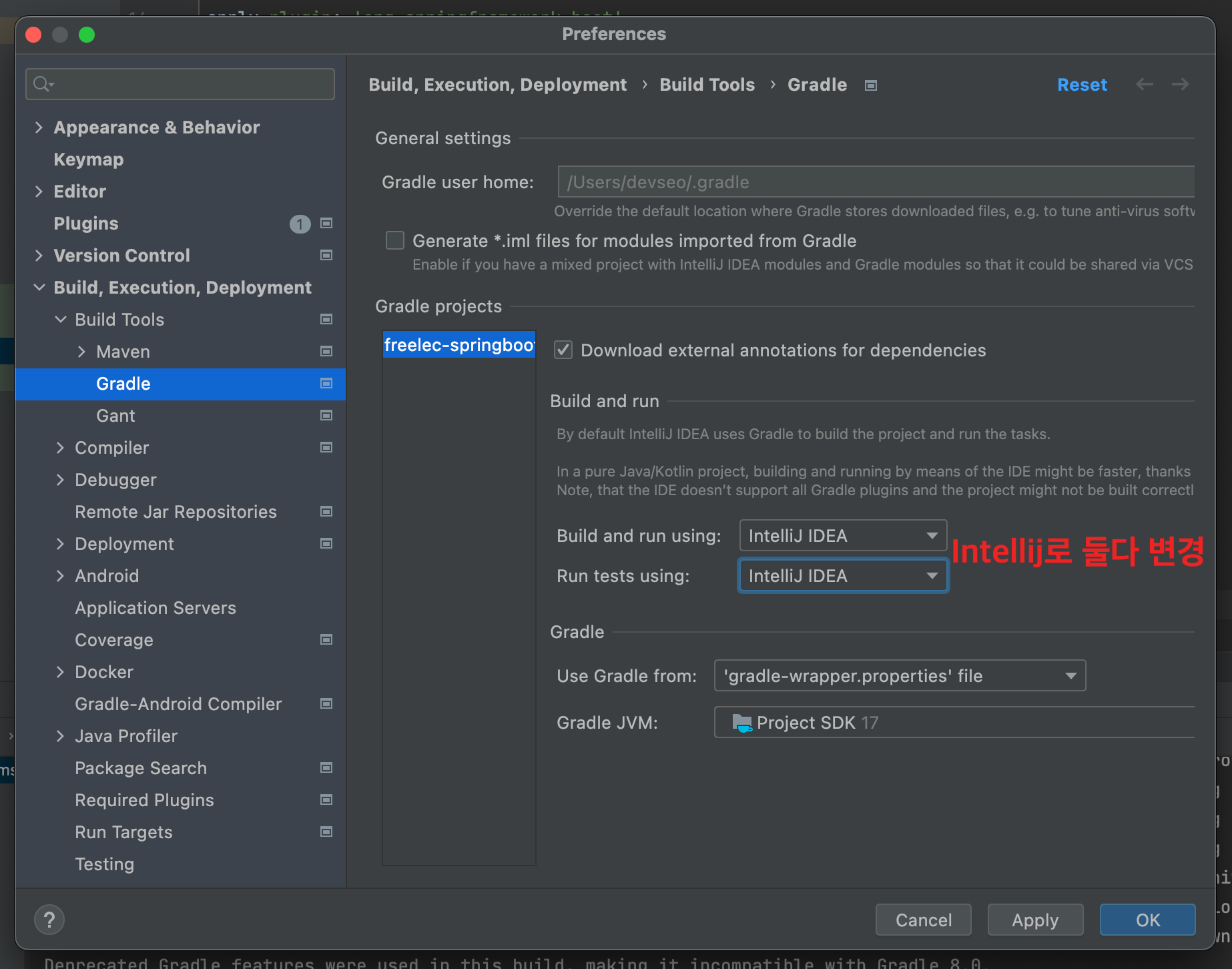Screen dimensions: 1232x969
Task: Click Build Tools breadcrumb
Action: click(707, 85)
